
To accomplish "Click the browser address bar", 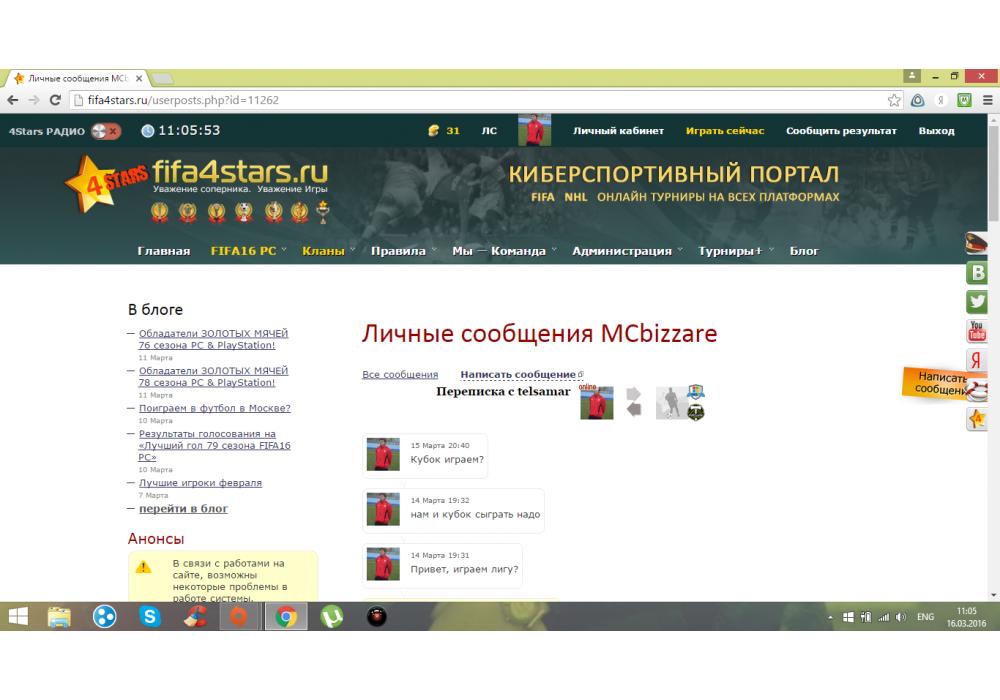I will [x=485, y=100].
